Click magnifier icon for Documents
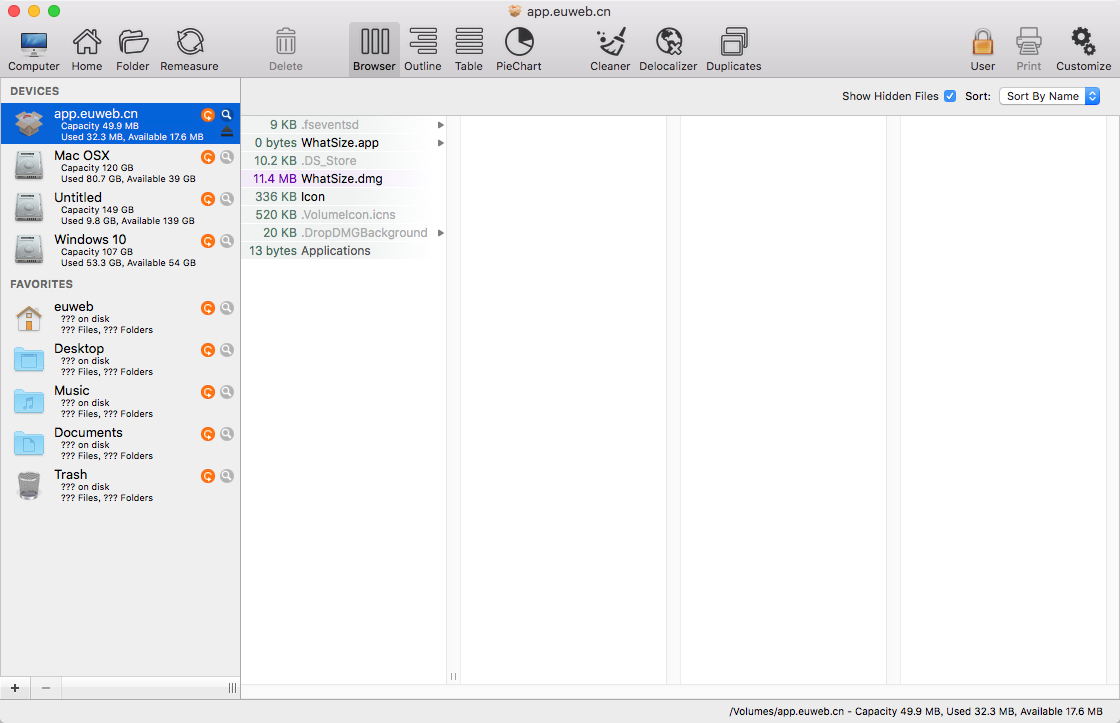Viewport: 1120px width, 723px height. (226, 434)
